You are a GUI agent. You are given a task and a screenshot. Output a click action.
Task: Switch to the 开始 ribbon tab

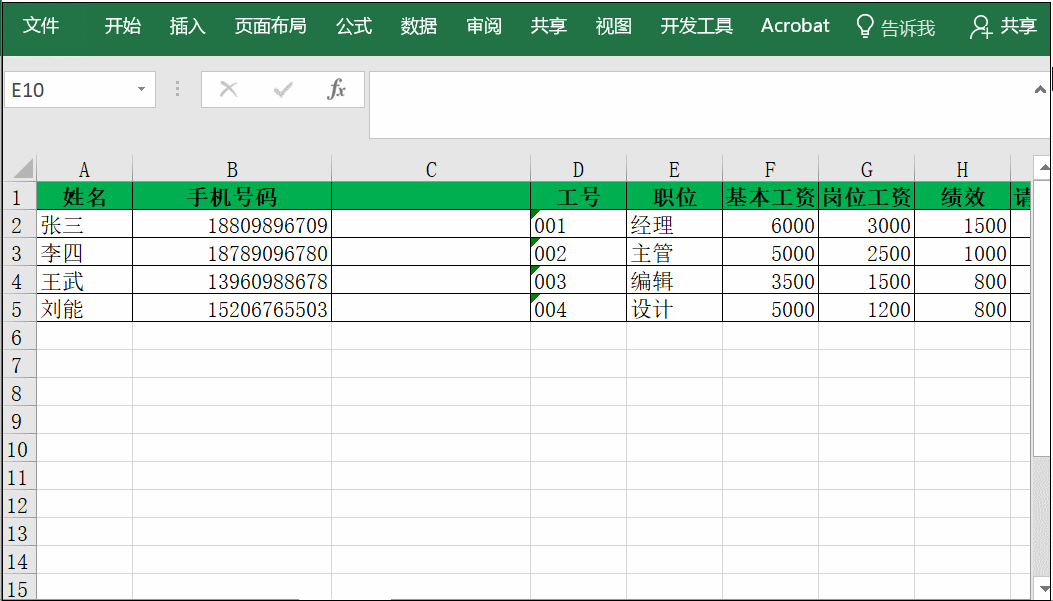click(x=123, y=26)
